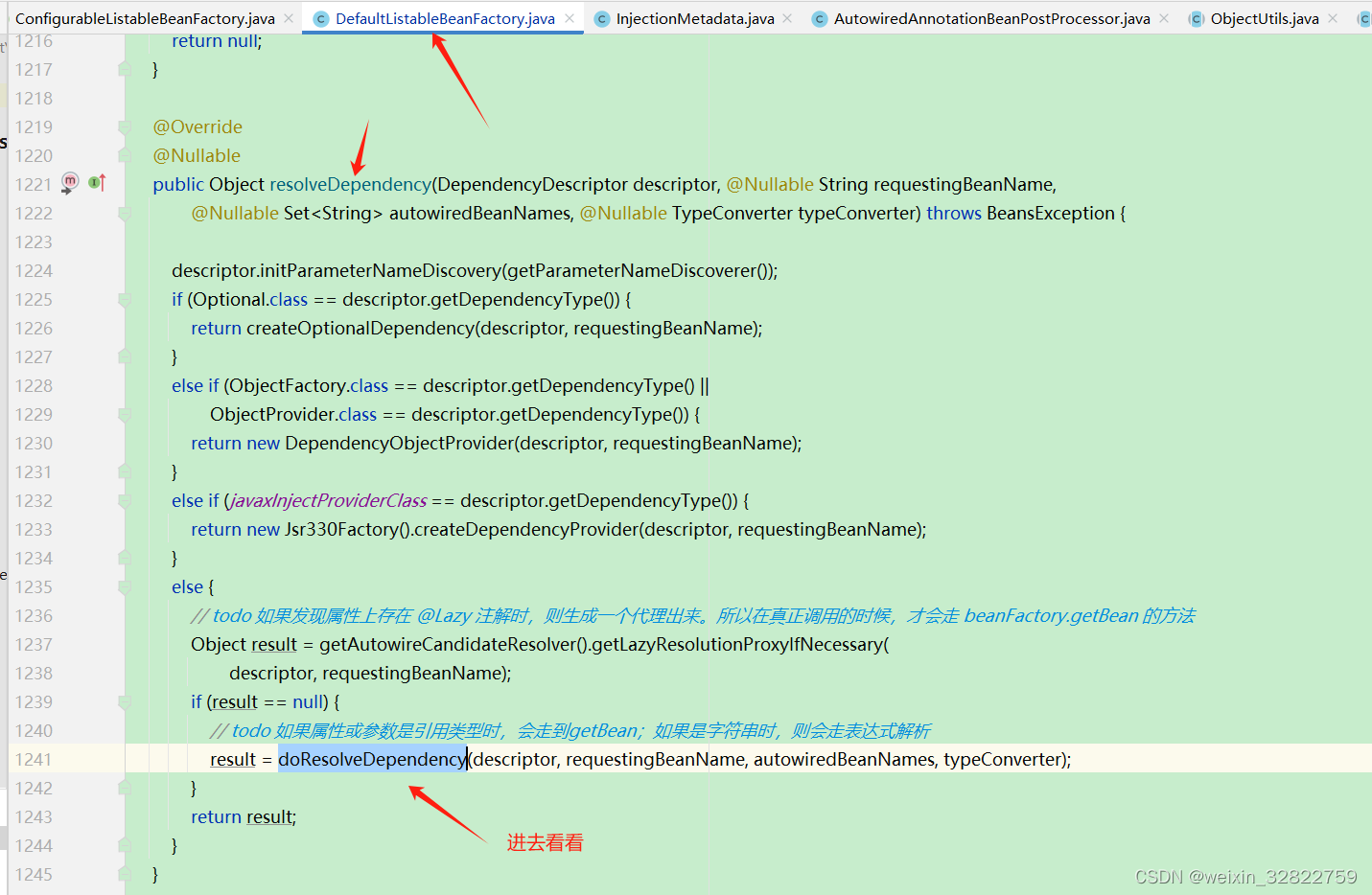Viewport: 1372px width, 895px height.
Task: Click line number 1241 in gutter
Action: click(x=34, y=759)
